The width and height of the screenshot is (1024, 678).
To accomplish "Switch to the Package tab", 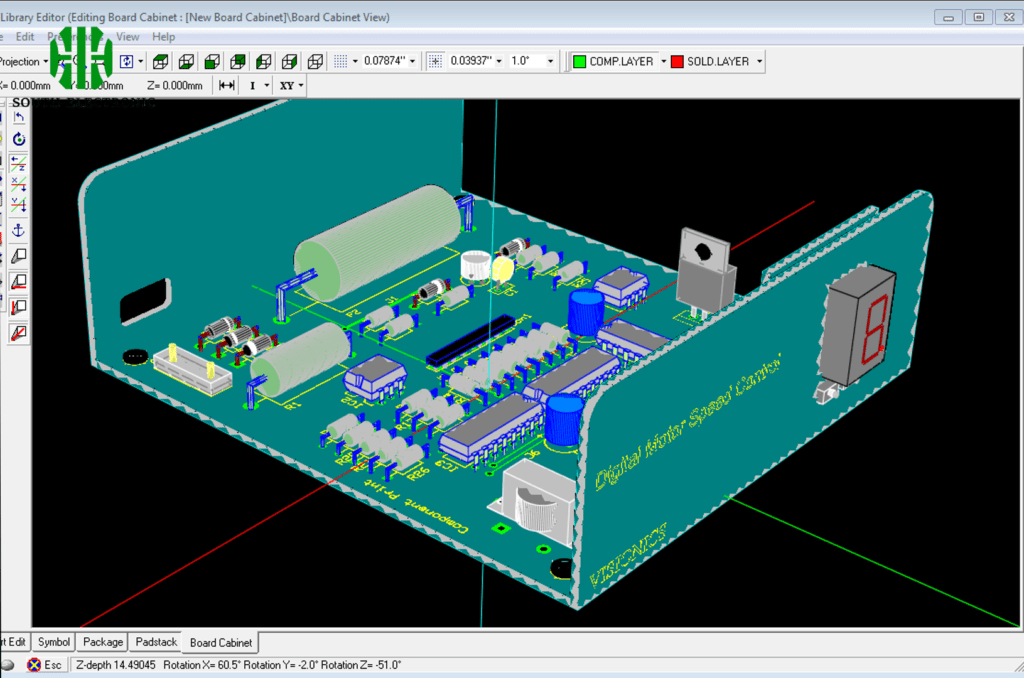I will (101, 641).
